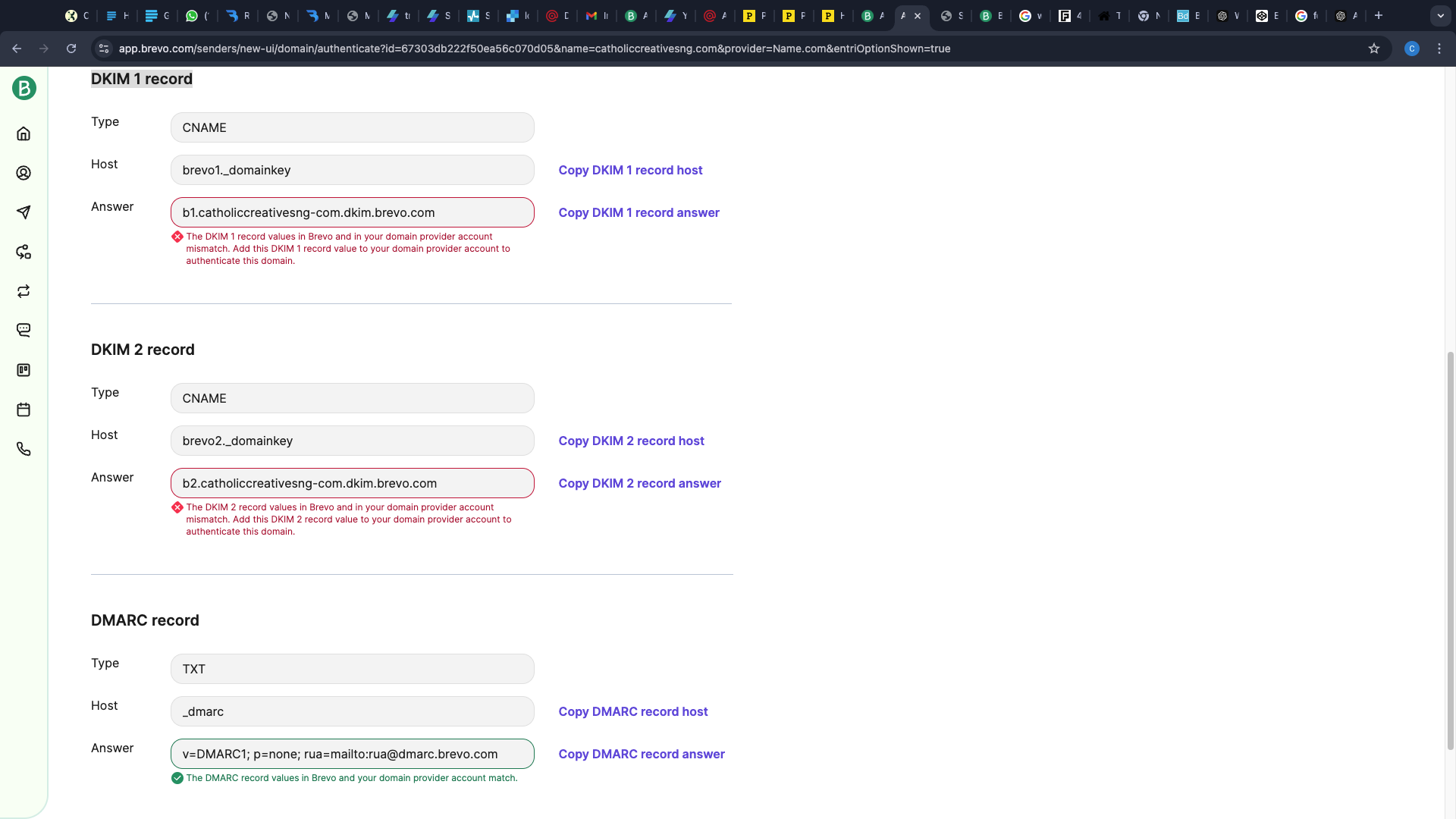1456x819 pixels.
Task: Open a new browser tab
Action: pos(1379,15)
